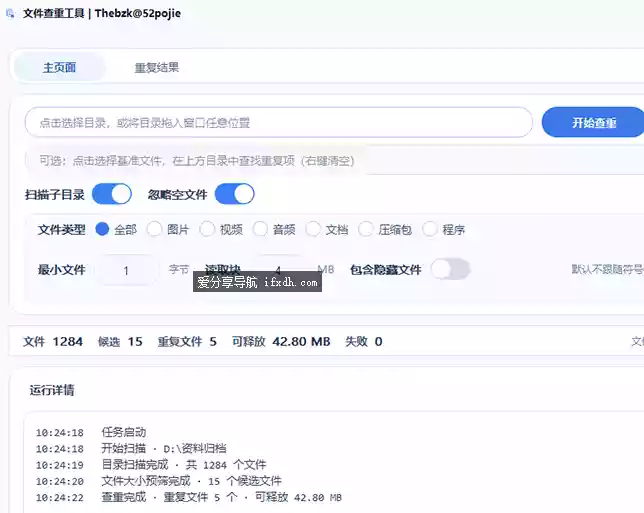Select the 程序 file type radio
Image resolution: width=644 pixels, height=513 pixels.
(x=430, y=229)
